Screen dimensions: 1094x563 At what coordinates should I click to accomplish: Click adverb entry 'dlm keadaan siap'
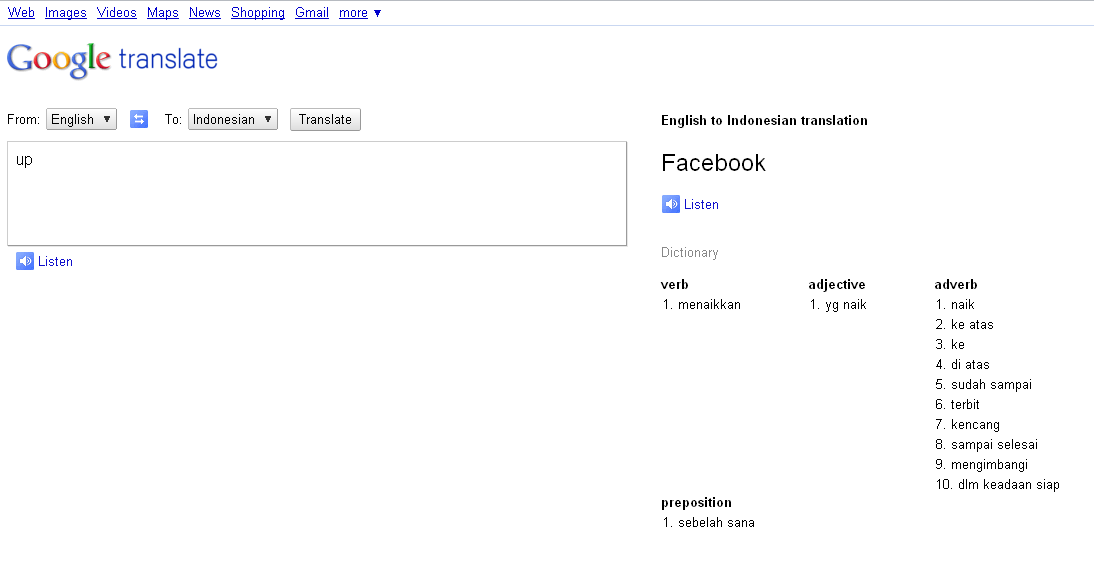1009,484
